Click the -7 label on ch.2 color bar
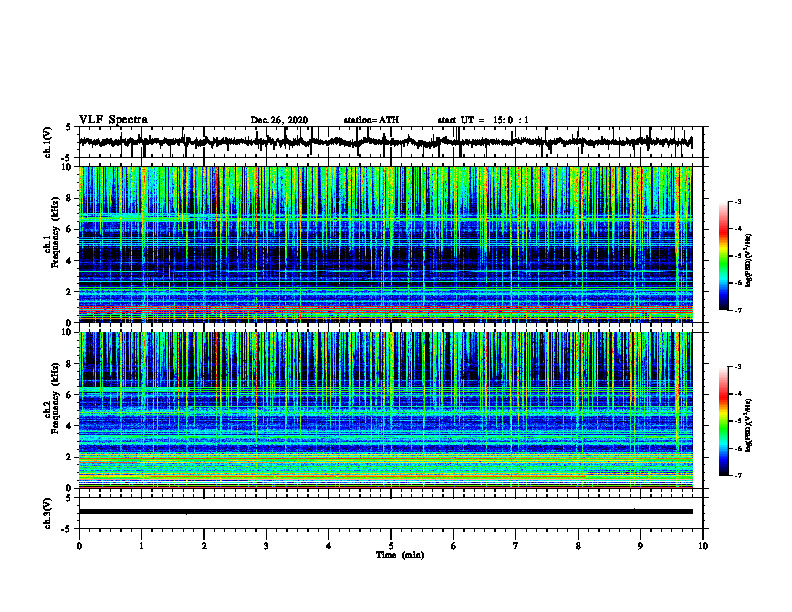 (x=738, y=475)
